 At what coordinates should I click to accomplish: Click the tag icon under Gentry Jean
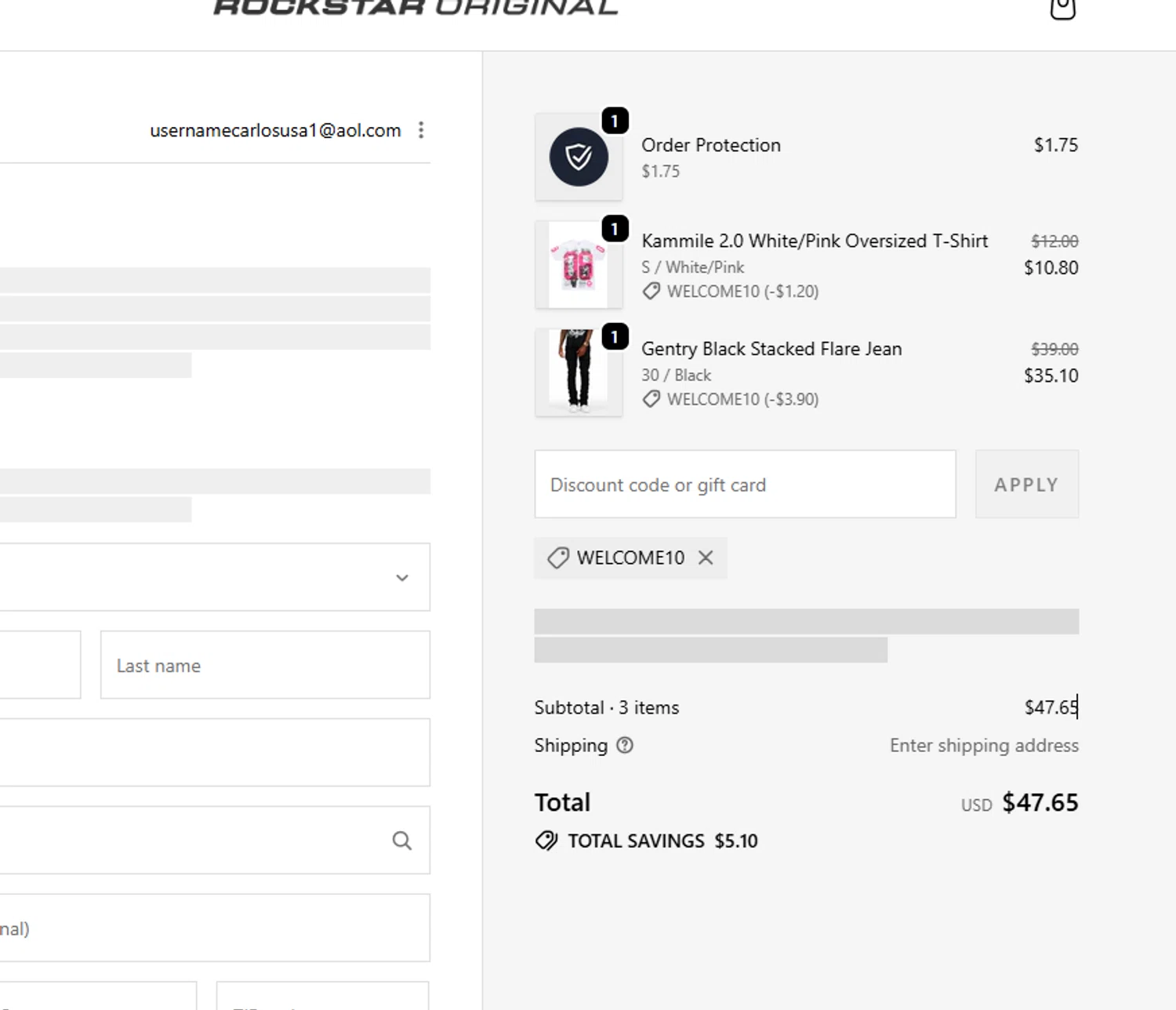[651, 399]
